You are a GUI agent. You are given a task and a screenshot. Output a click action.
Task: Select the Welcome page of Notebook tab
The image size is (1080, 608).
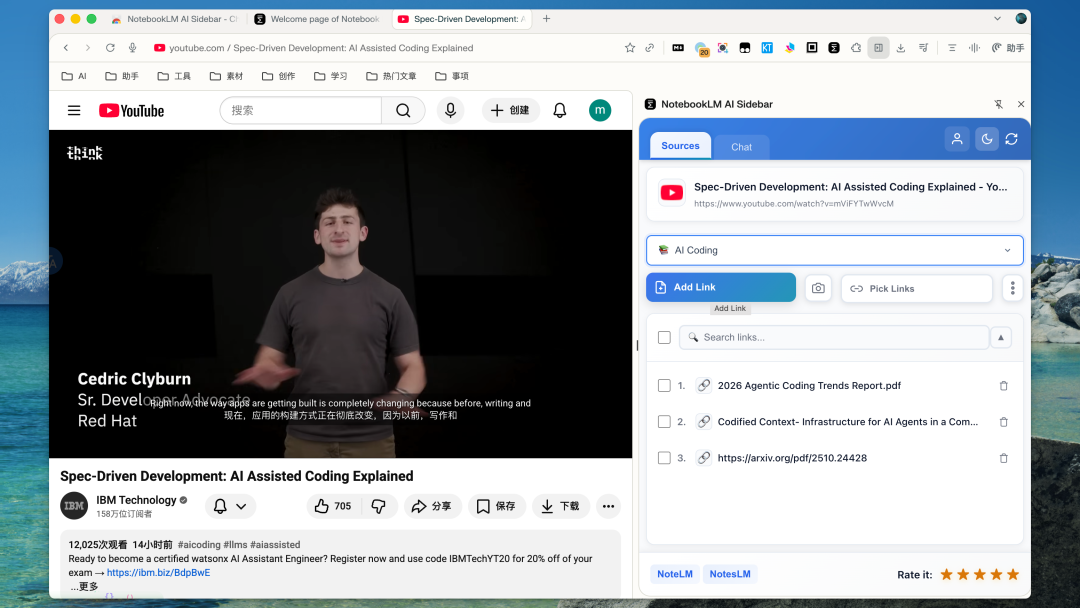(318, 19)
